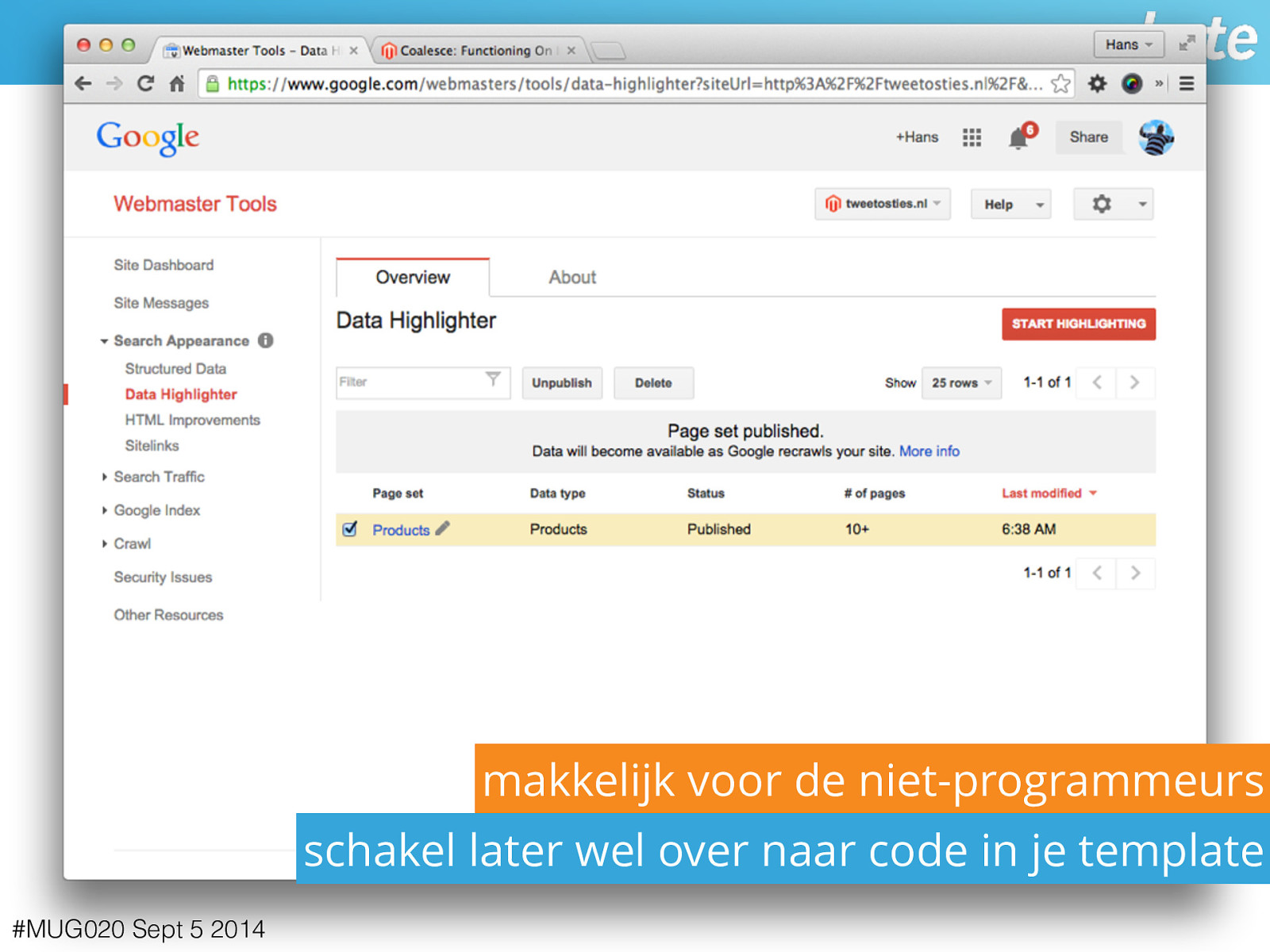Open the Google apps grid icon
The height and width of the screenshot is (952, 1270).
coord(972,137)
